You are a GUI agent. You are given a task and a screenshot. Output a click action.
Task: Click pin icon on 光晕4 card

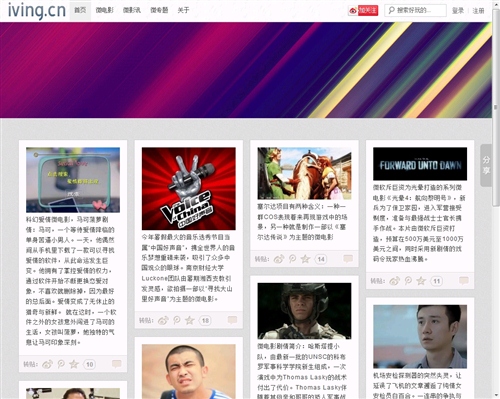[x=408, y=281]
